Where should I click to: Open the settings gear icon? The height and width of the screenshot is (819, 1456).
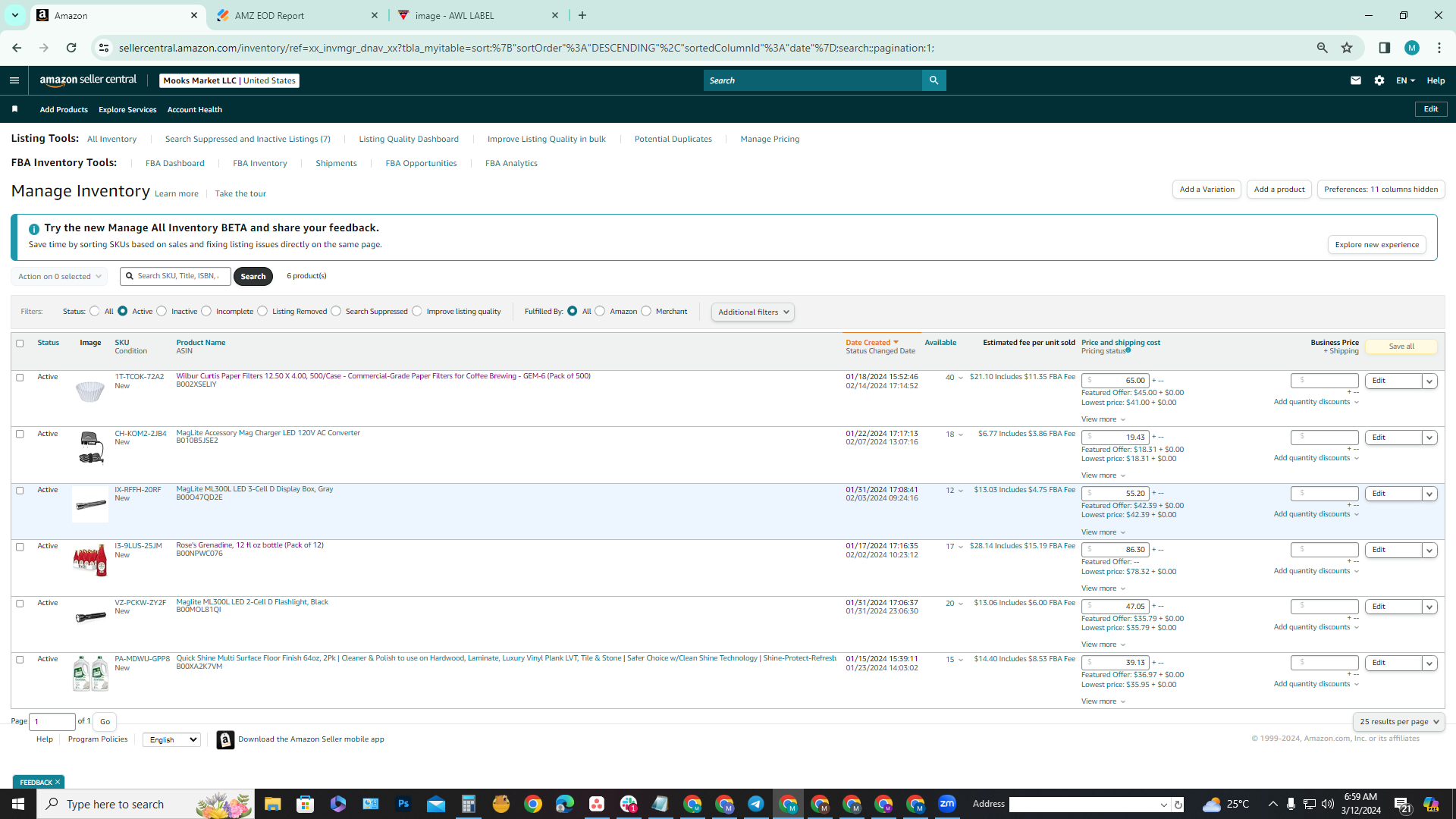click(x=1379, y=80)
